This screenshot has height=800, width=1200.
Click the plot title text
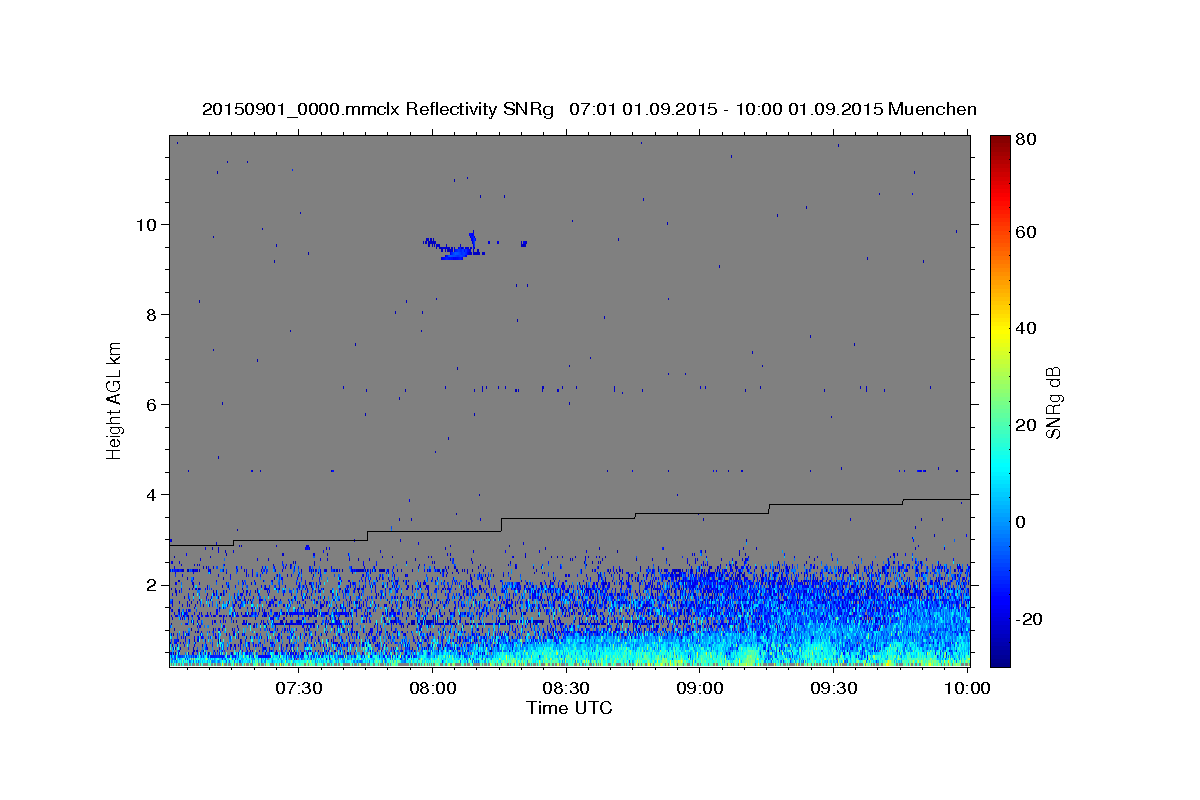coord(589,109)
